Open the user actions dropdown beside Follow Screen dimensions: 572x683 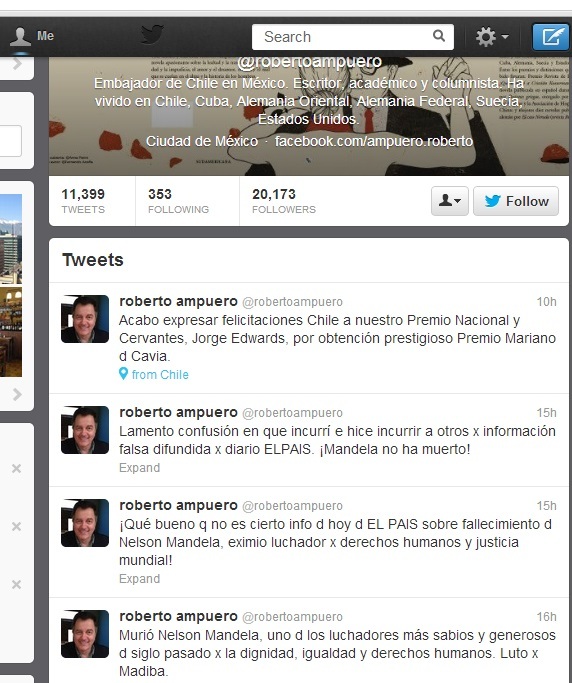(450, 201)
